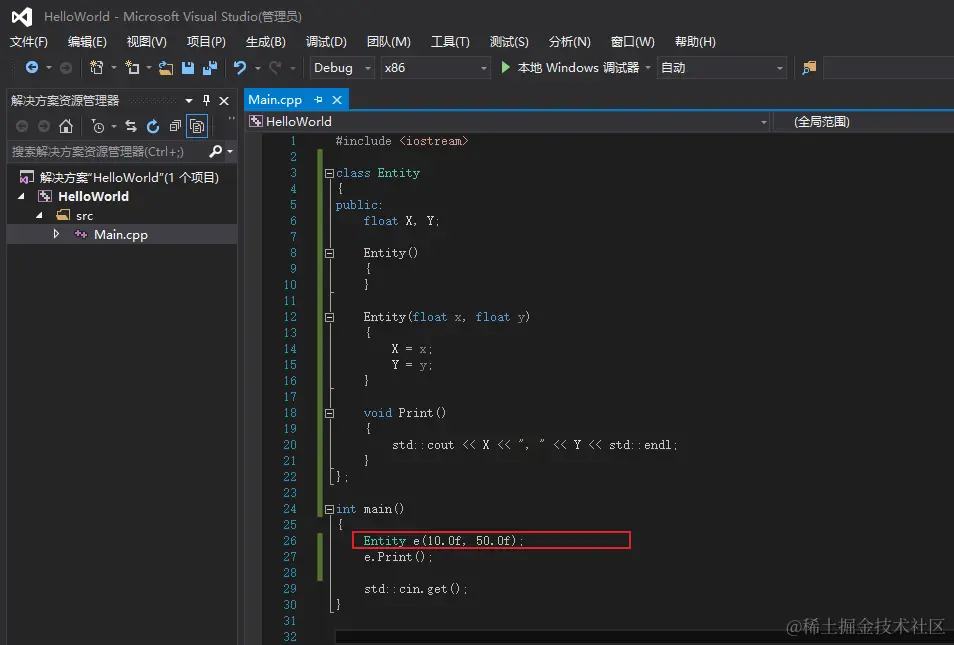Screen dimensions: 954x645
Task: Refresh the Solution Explorer
Action: [x=153, y=126]
